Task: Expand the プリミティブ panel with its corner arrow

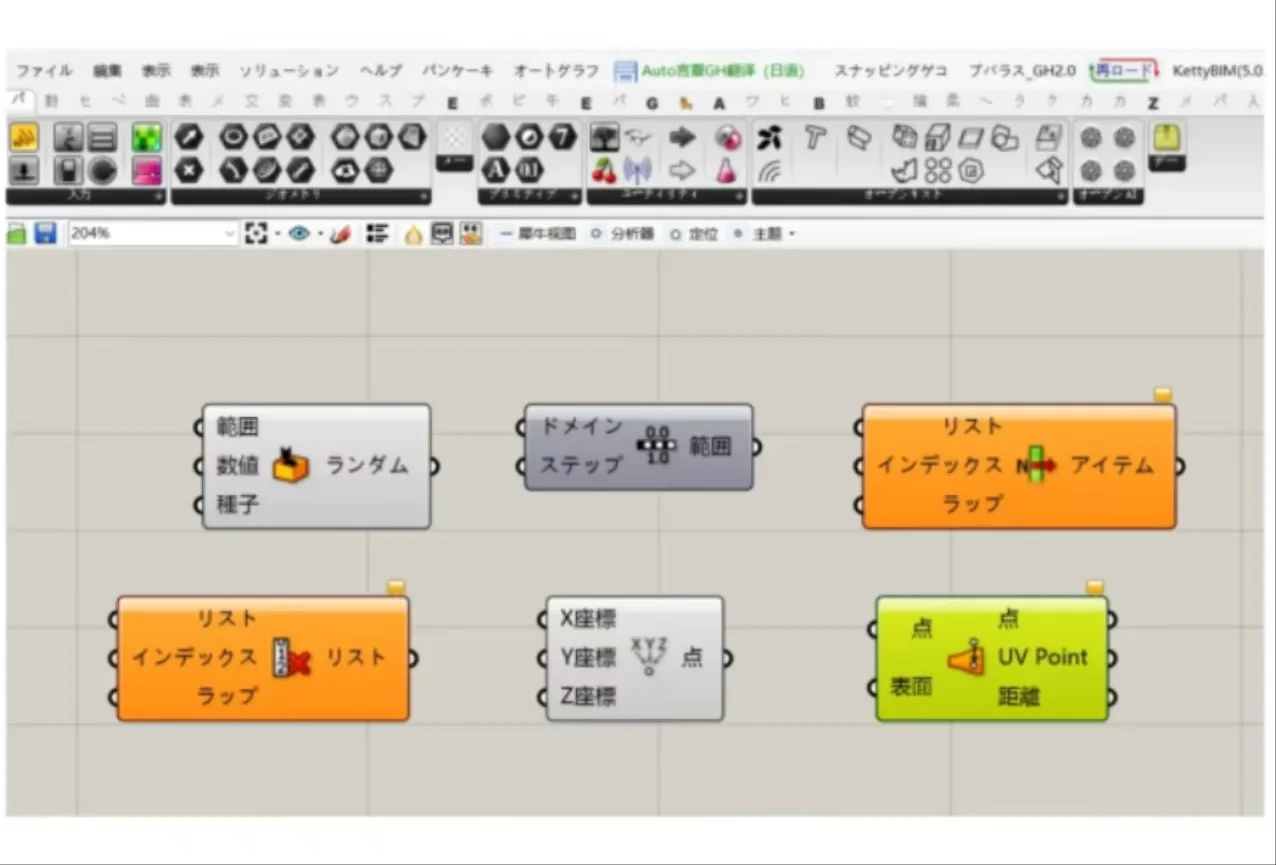Action: coord(574,197)
